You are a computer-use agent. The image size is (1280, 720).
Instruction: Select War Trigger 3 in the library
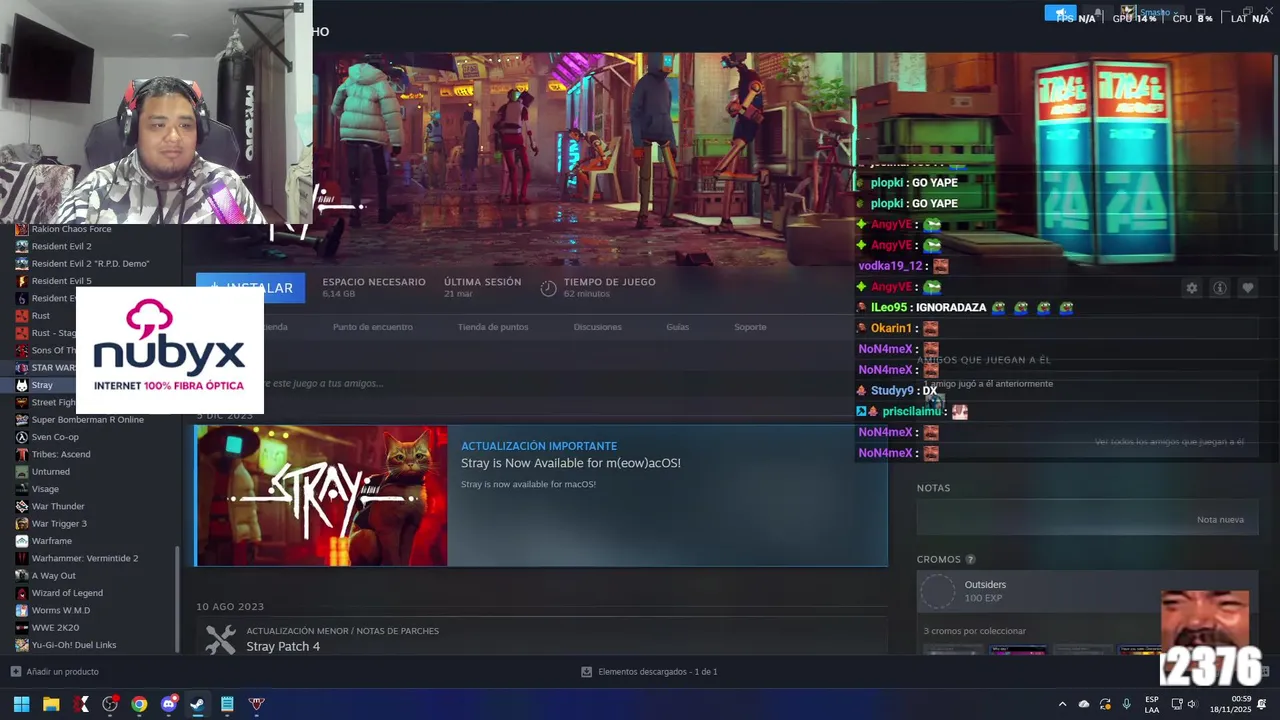[x=59, y=524]
